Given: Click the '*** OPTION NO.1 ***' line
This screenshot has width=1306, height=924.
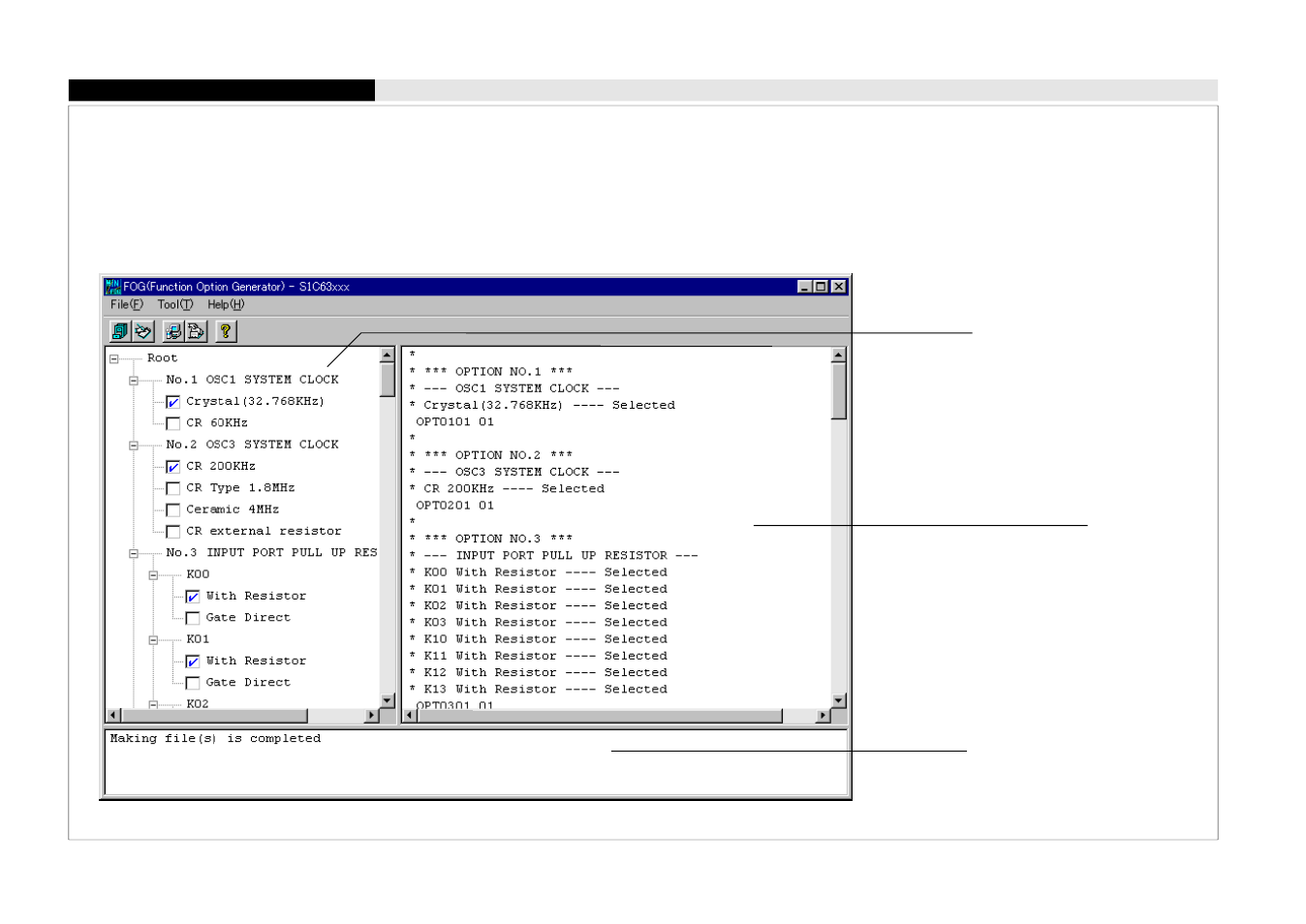Looking at the screenshot, I should tap(491, 372).
